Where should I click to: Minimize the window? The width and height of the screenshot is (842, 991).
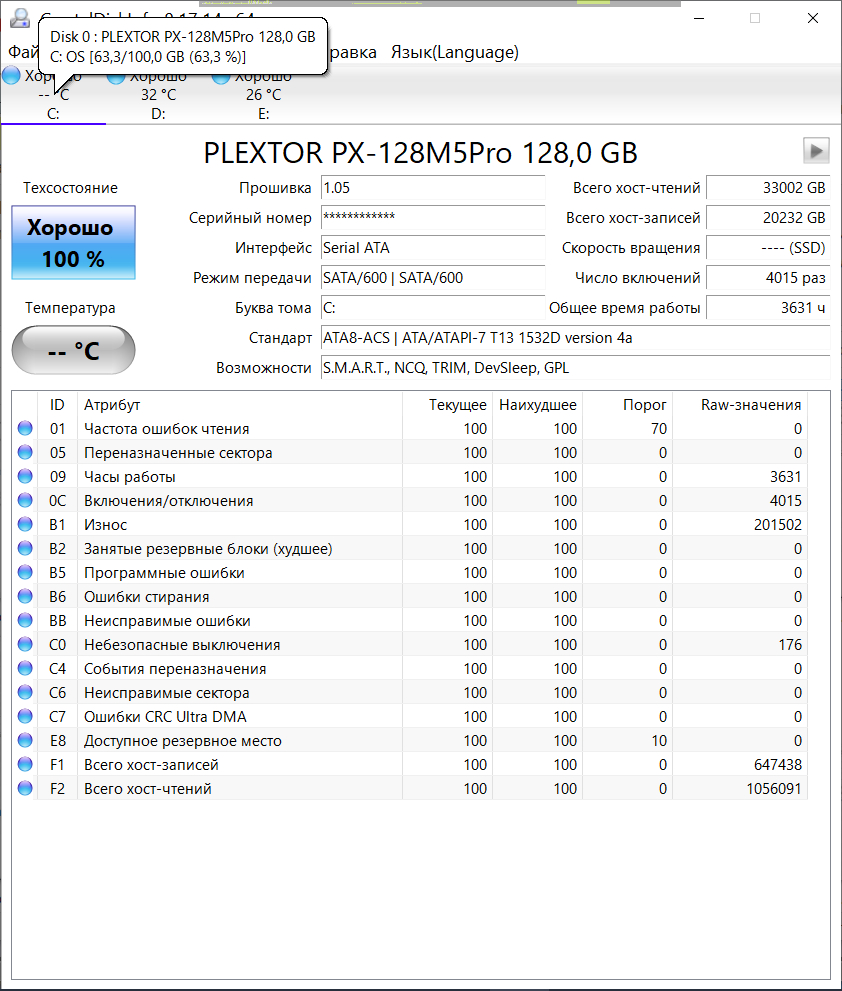pos(699,18)
